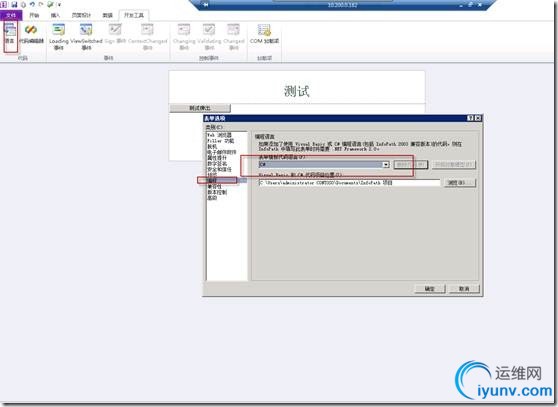Click the '测试' form title text
The width and height of the screenshot is (558, 407).
tap(296, 91)
